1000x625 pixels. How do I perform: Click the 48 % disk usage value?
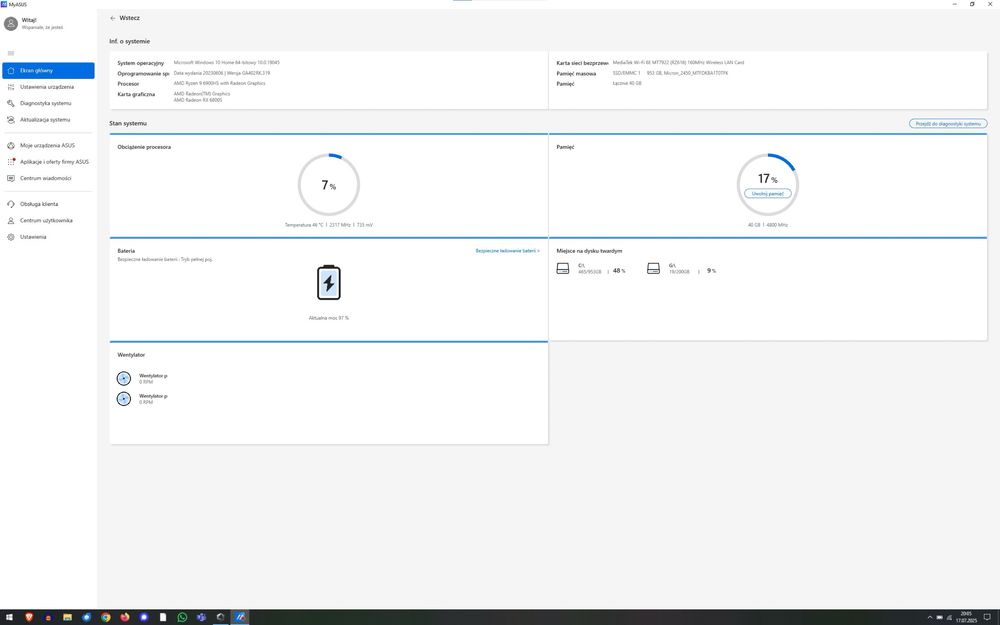point(619,271)
